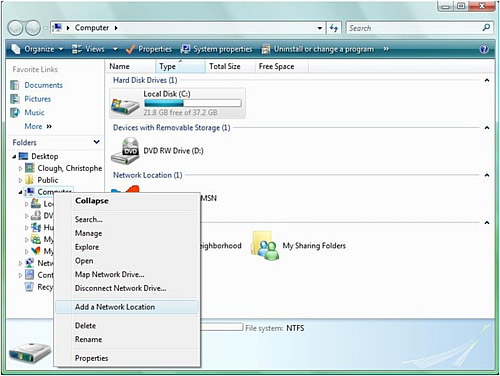Click the drive icon in details pane
Screen dimensions: 500x376
(x=30, y=353)
